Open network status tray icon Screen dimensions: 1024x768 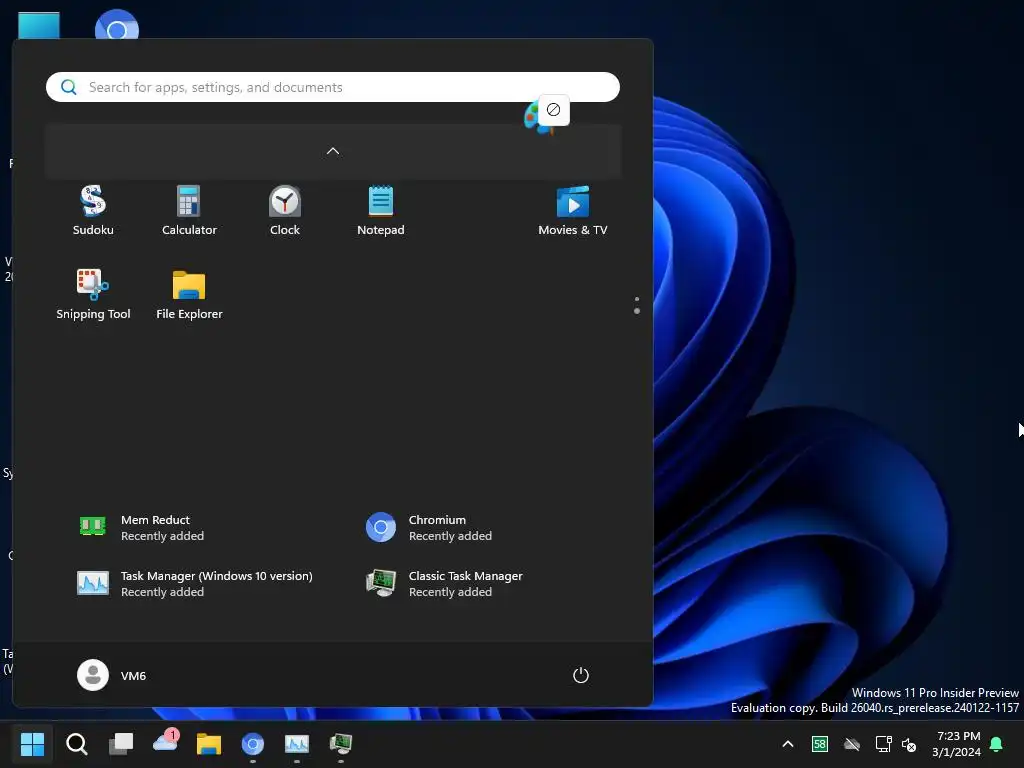[883, 744]
